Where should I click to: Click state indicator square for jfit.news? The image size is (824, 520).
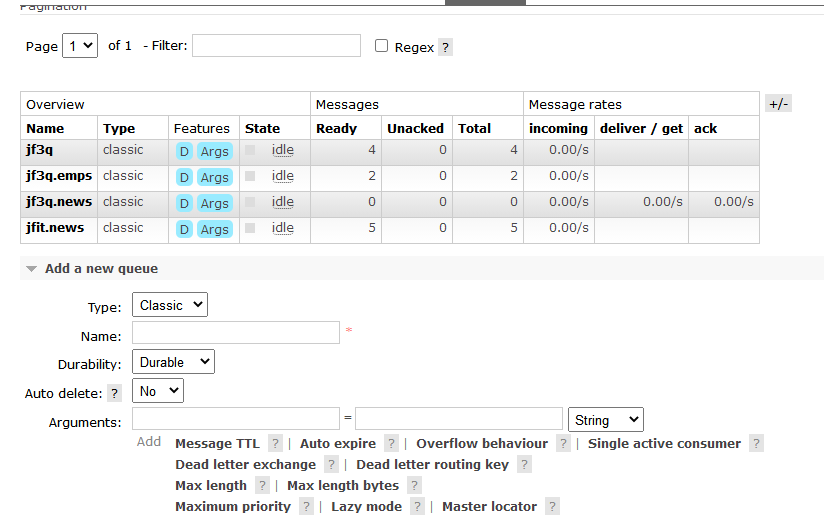click(x=250, y=228)
